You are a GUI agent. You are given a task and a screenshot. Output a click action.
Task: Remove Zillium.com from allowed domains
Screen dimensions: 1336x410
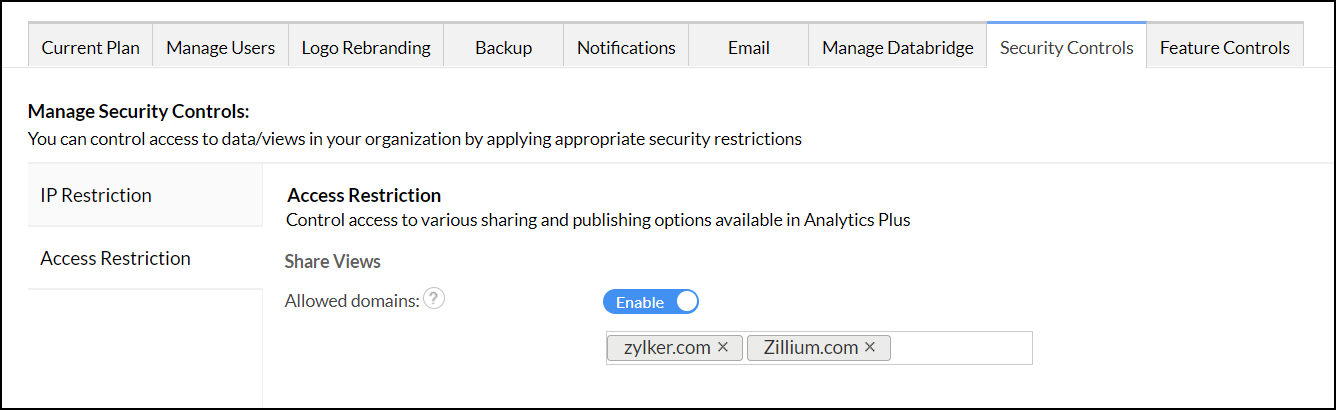coord(870,347)
